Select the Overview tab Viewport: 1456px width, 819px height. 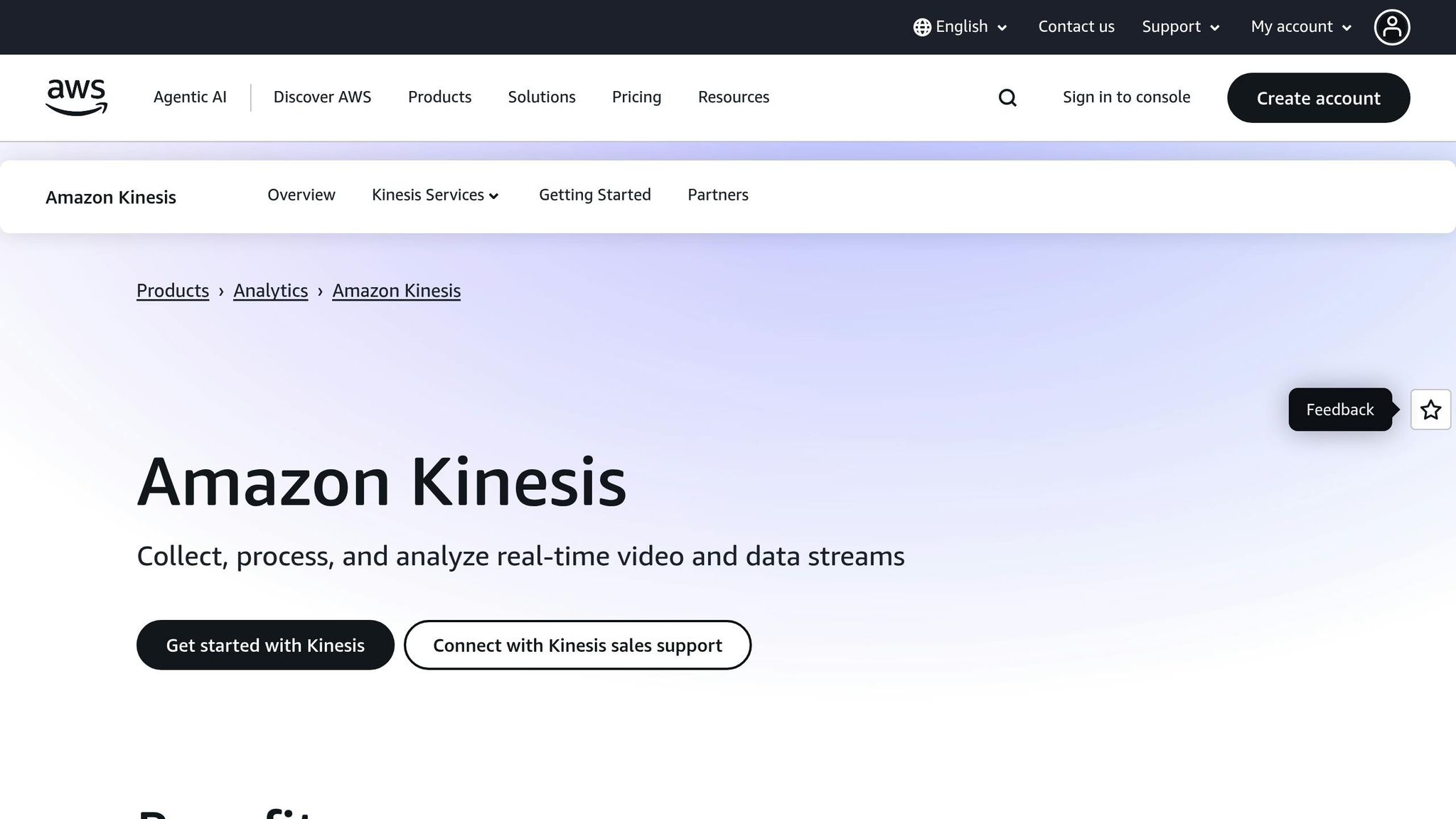tap(301, 195)
